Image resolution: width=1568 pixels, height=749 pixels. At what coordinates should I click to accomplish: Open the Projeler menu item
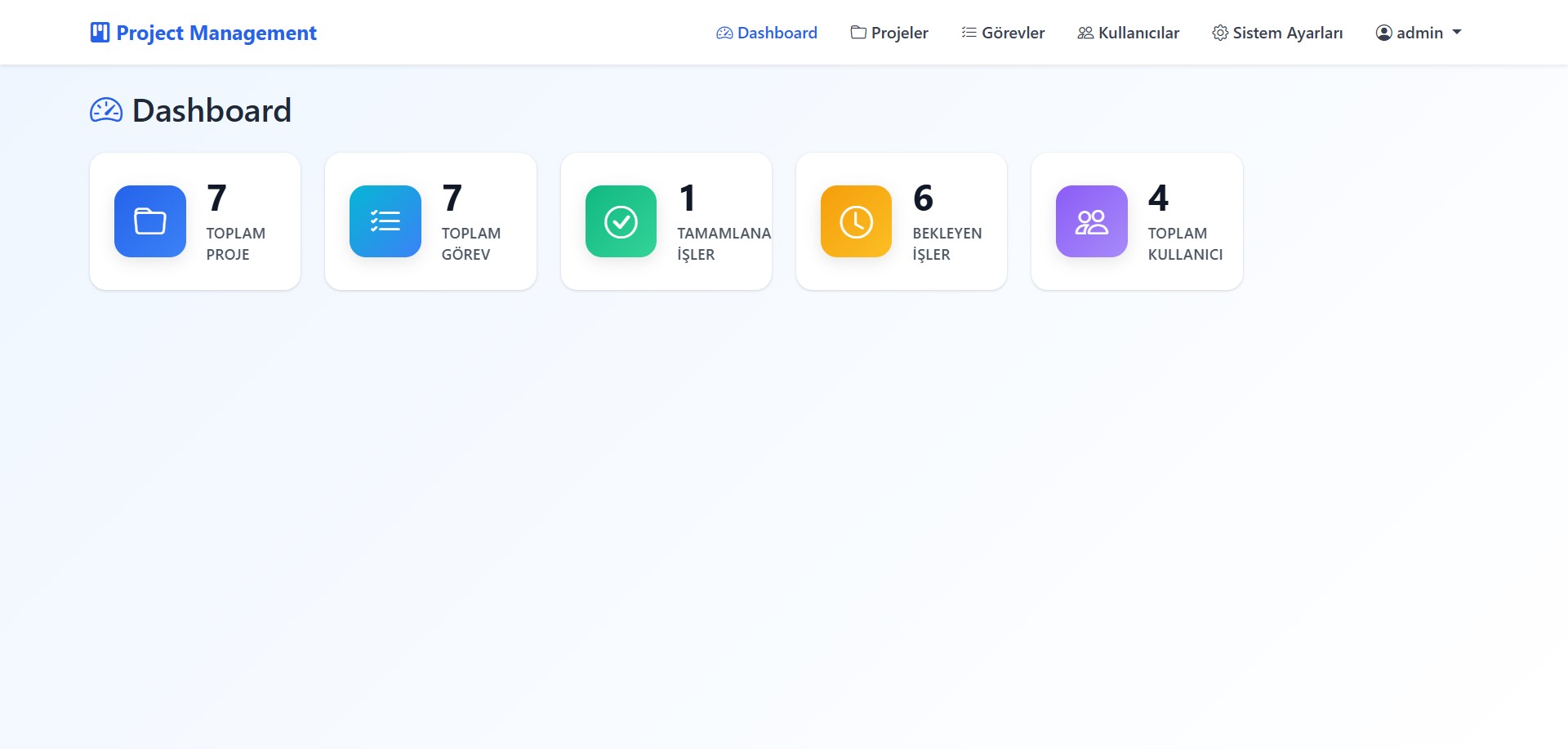tap(889, 33)
